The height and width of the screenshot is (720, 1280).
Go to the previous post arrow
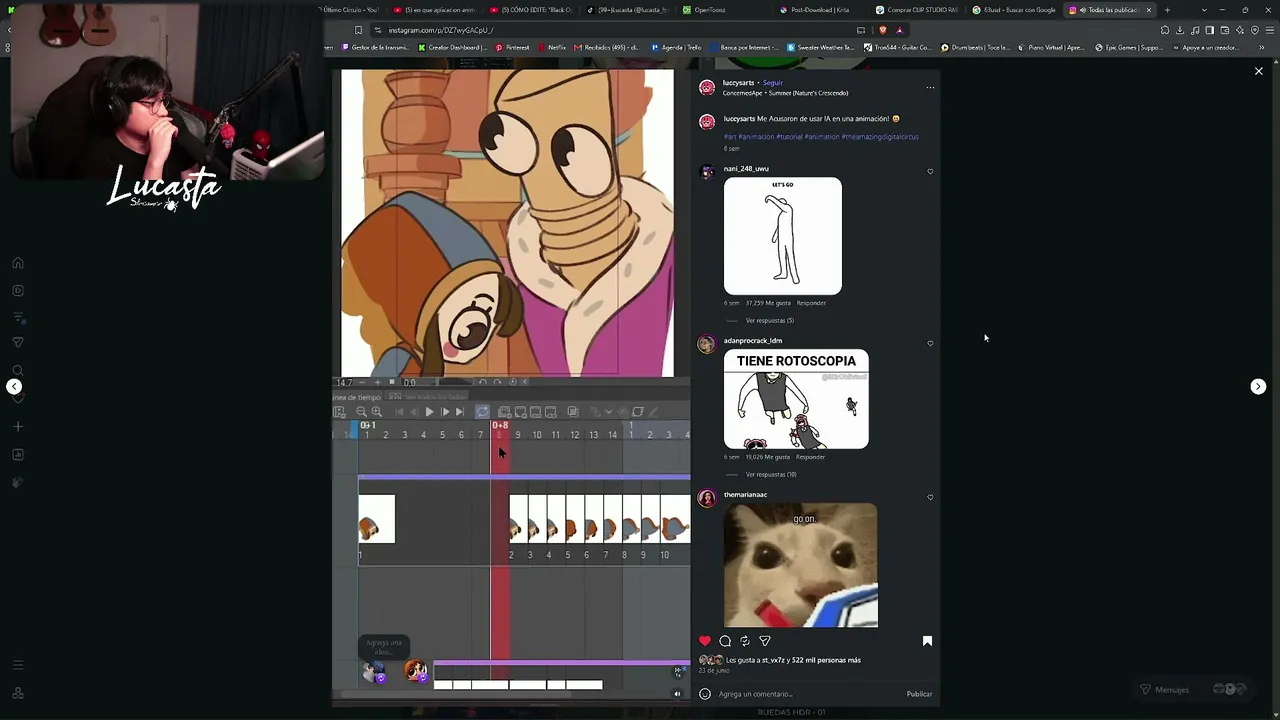click(x=14, y=386)
